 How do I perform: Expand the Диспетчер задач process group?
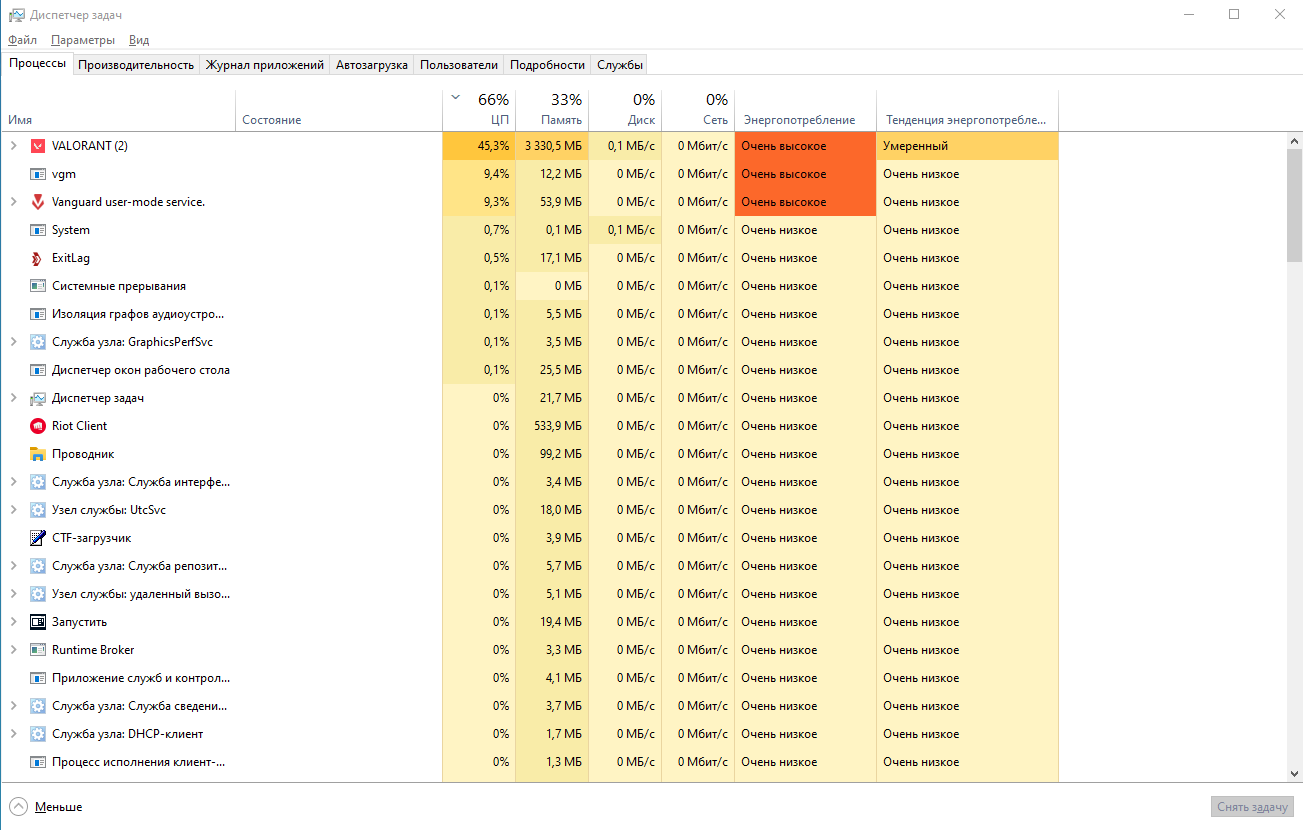(x=13, y=398)
